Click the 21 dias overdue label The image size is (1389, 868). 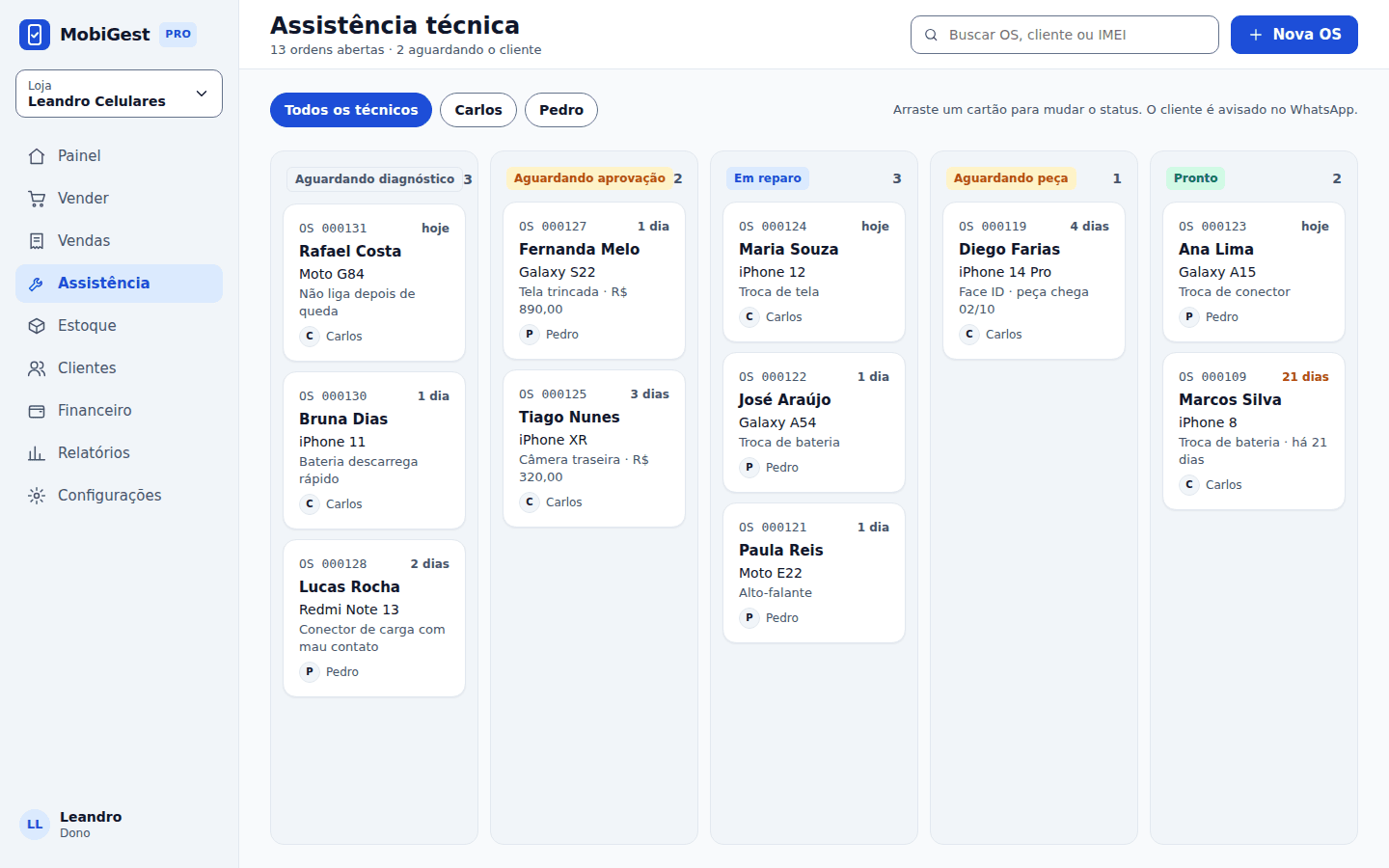tap(1305, 377)
